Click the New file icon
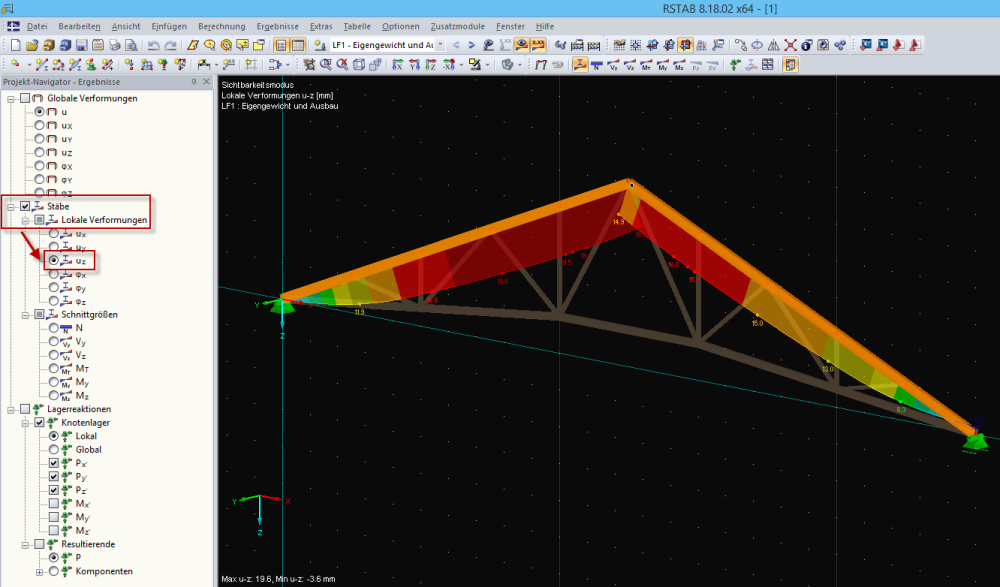 (x=15, y=45)
